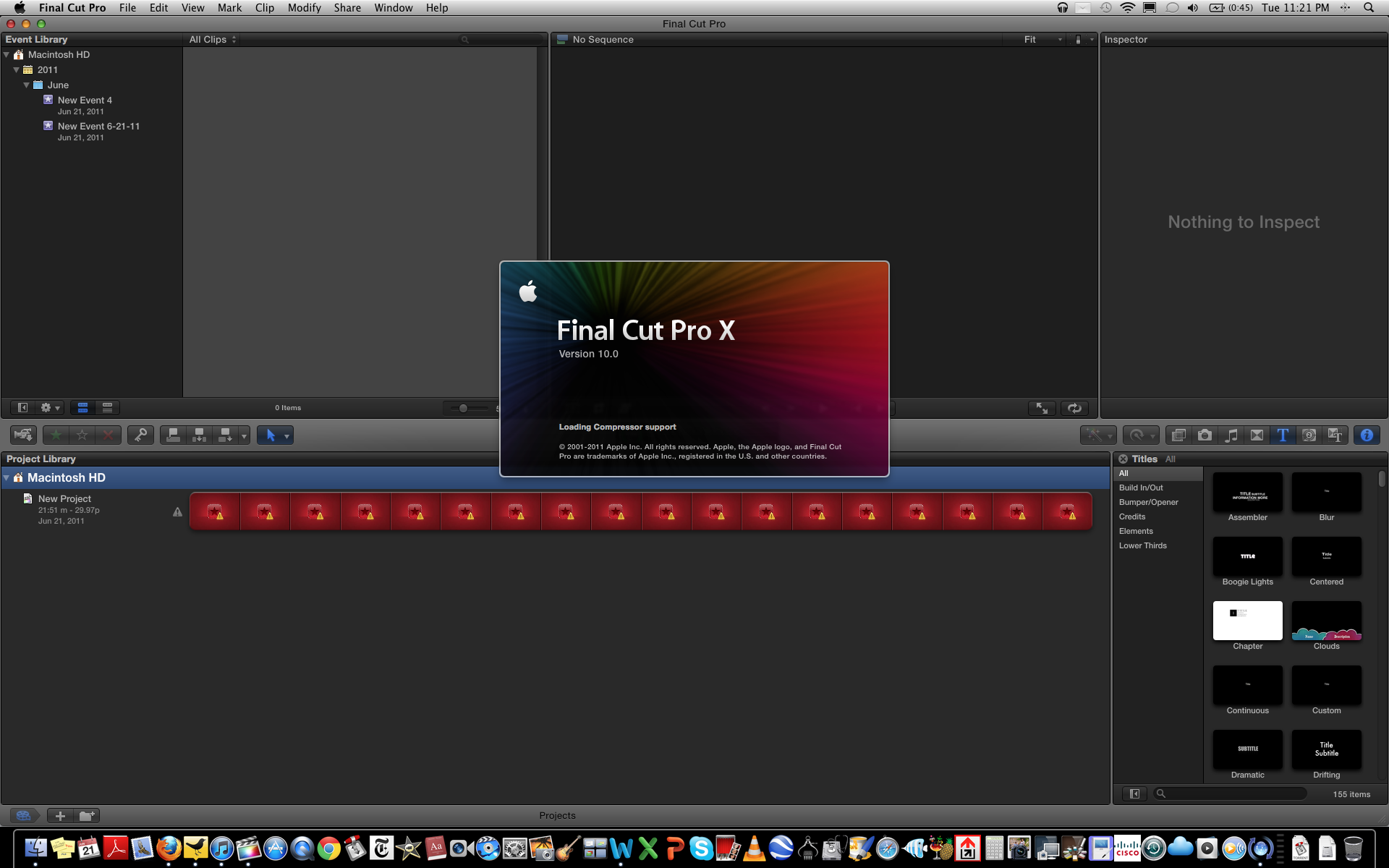Toggle the Inspector info button
1389x868 pixels.
click(x=1367, y=435)
